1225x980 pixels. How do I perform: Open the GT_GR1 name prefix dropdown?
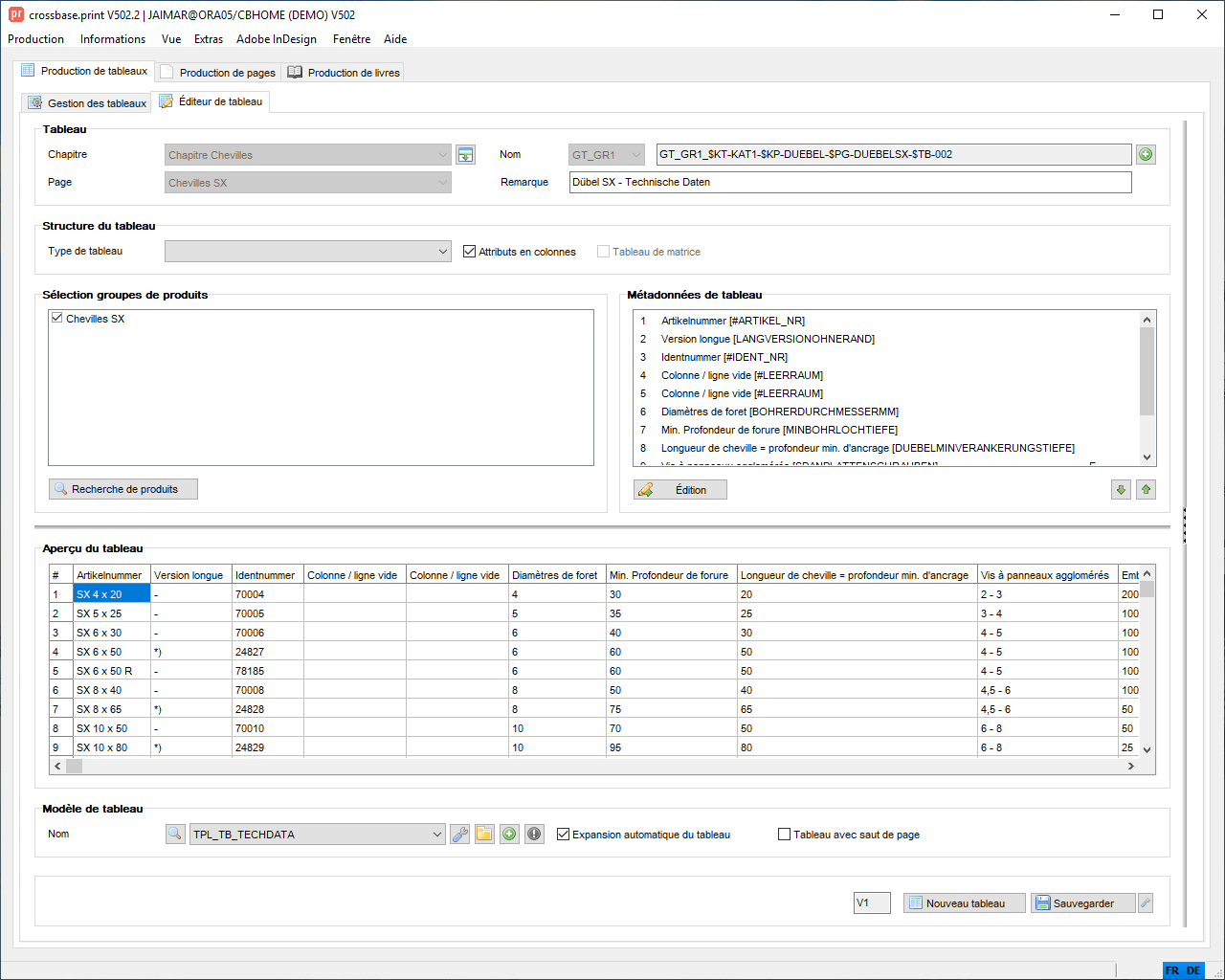coord(608,155)
